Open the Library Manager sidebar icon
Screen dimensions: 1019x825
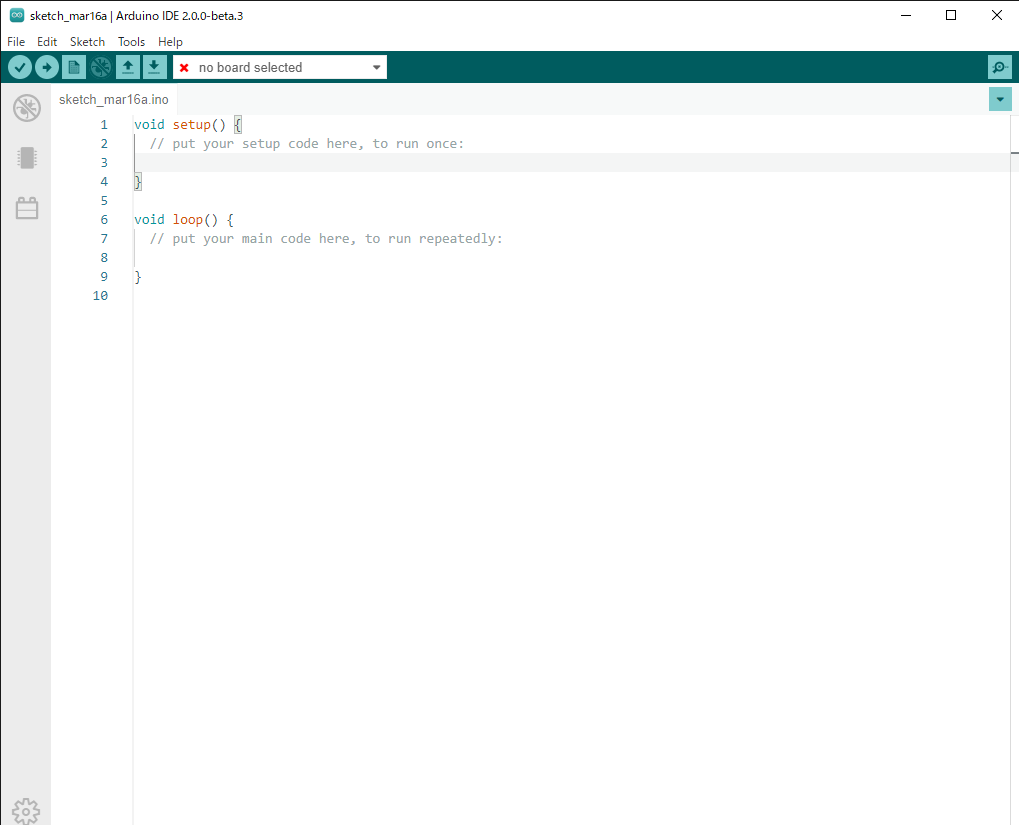point(27,208)
